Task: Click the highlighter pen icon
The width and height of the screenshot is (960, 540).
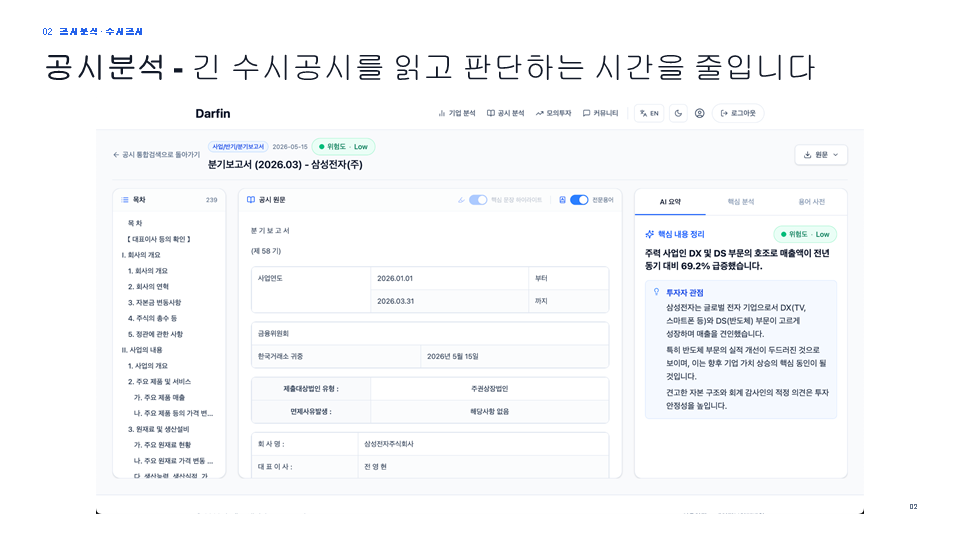Action: click(x=462, y=200)
